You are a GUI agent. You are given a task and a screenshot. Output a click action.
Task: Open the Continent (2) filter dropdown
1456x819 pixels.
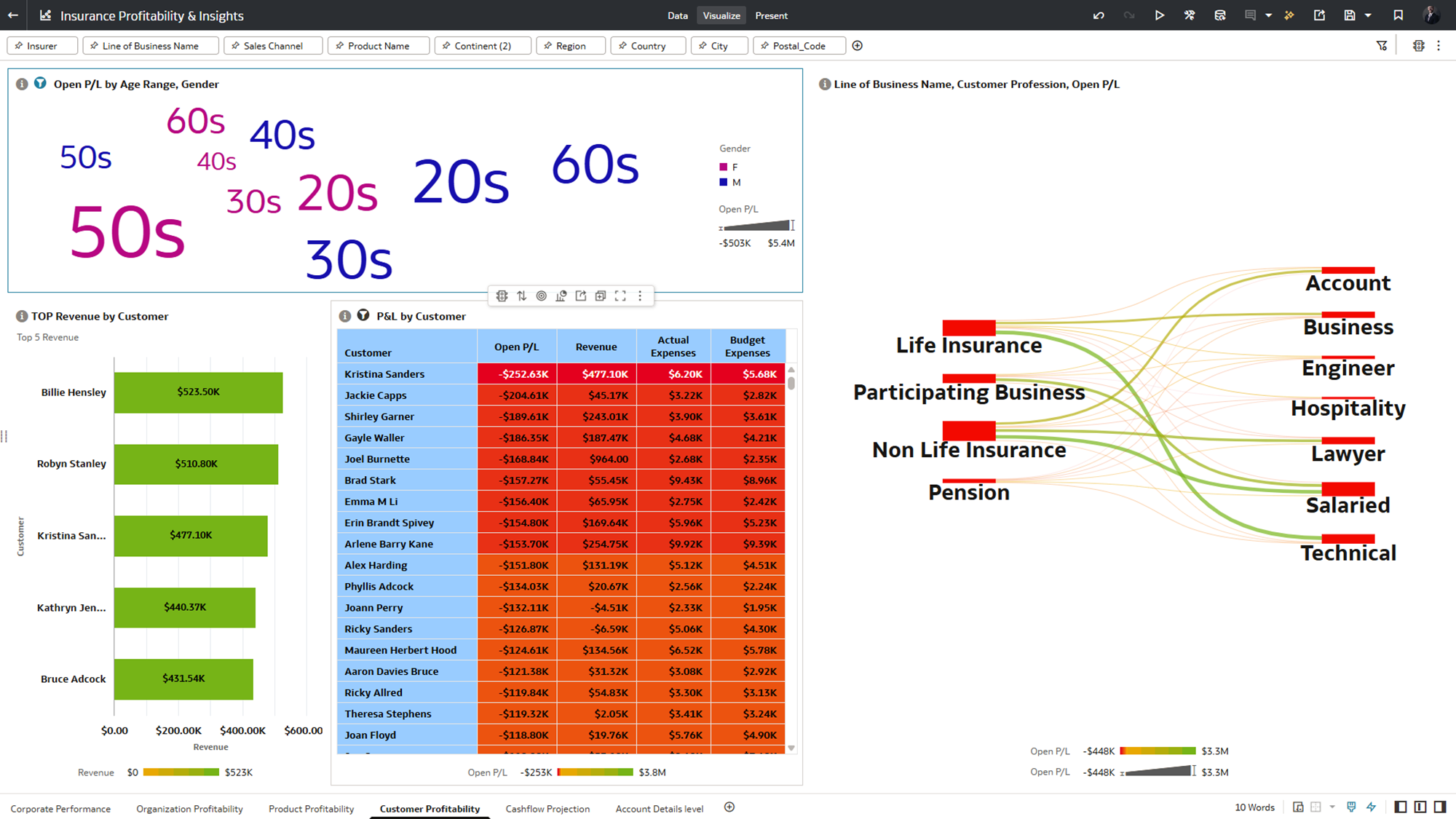pos(483,46)
